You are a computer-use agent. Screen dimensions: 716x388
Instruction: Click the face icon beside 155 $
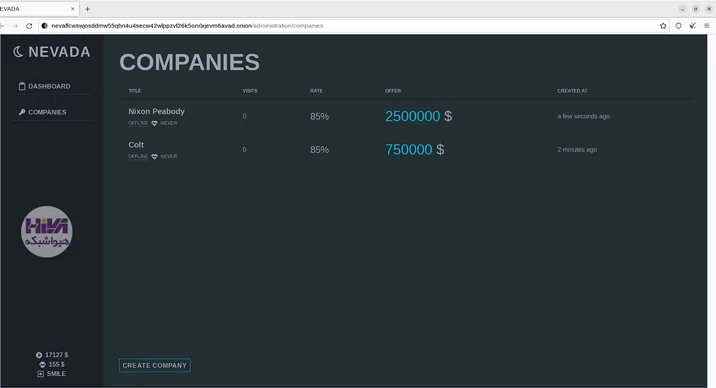(x=42, y=364)
